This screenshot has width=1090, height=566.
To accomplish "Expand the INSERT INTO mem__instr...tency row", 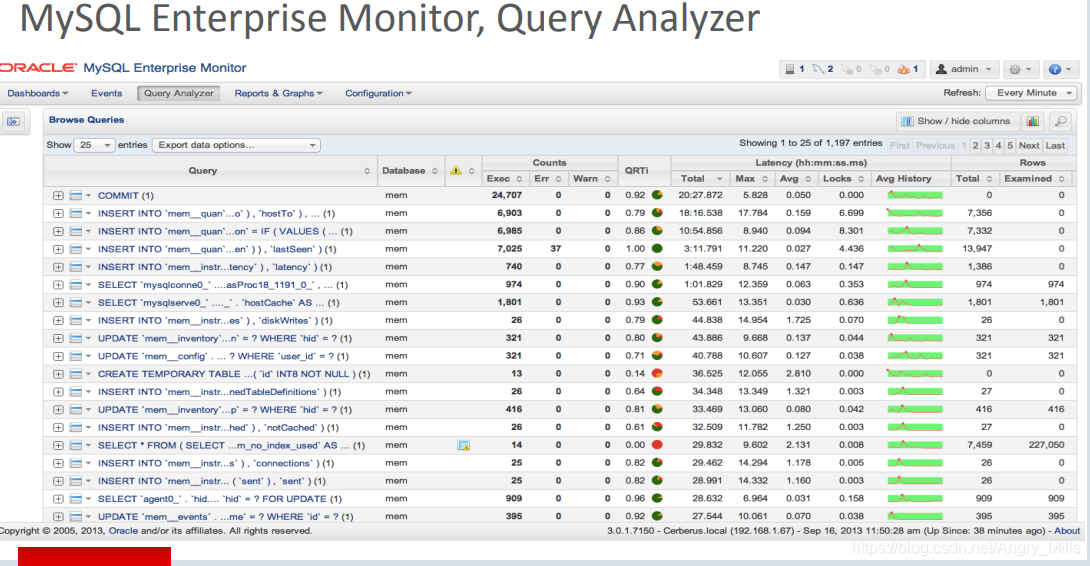I will (x=58, y=267).
